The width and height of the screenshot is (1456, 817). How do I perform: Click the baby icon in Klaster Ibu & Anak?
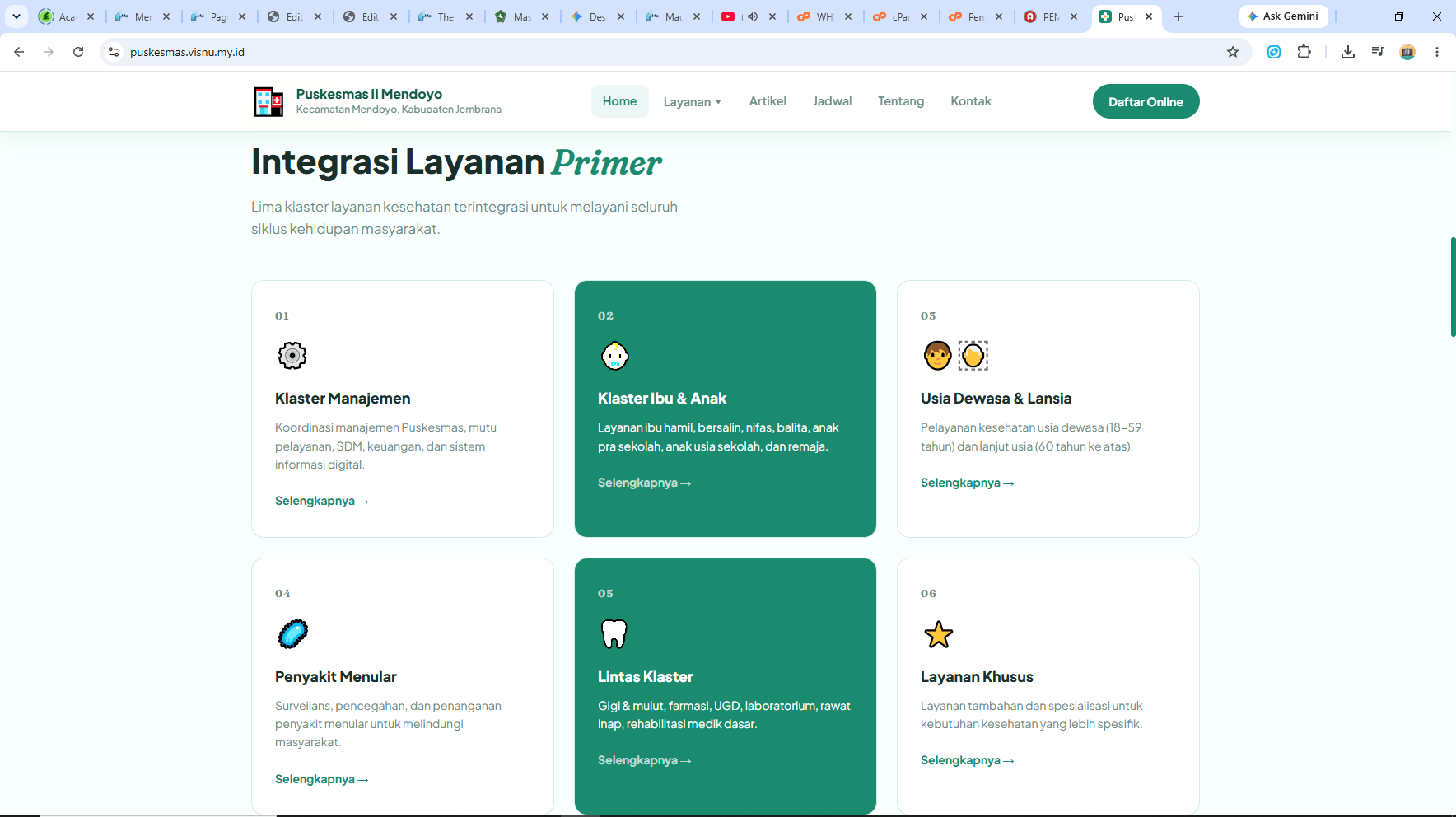click(614, 356)
